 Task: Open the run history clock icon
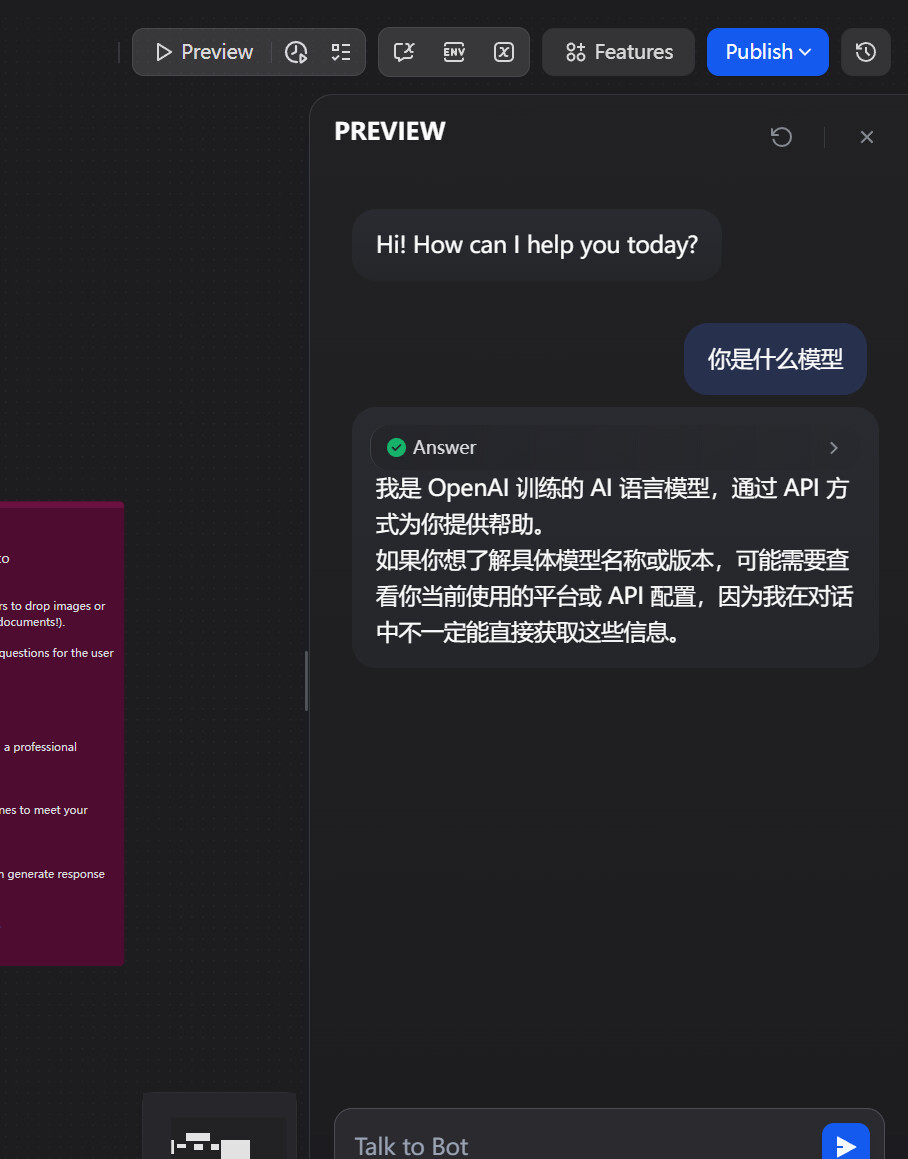[297, 52]
